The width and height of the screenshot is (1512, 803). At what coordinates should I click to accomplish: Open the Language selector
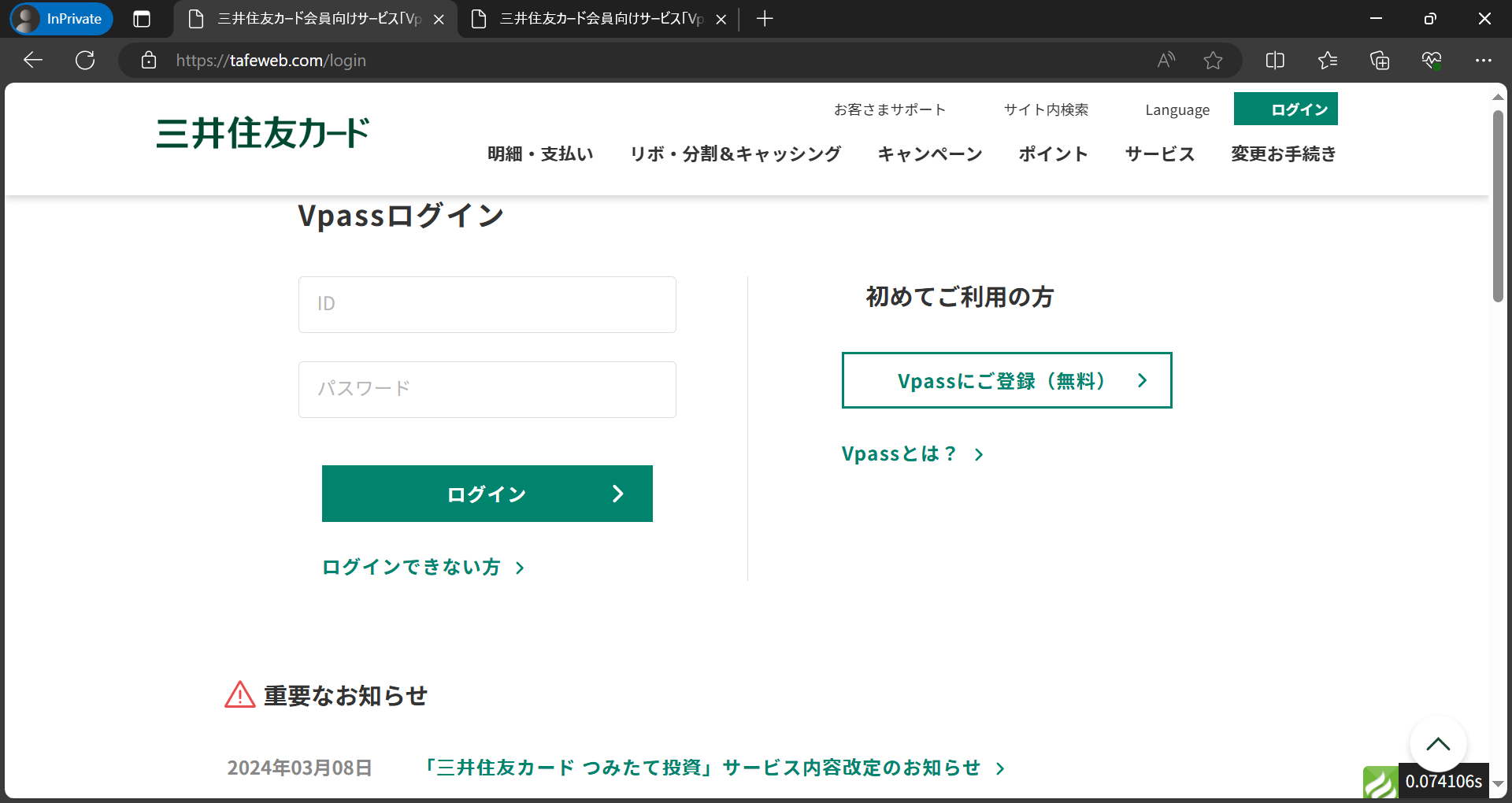(1177, 110)
